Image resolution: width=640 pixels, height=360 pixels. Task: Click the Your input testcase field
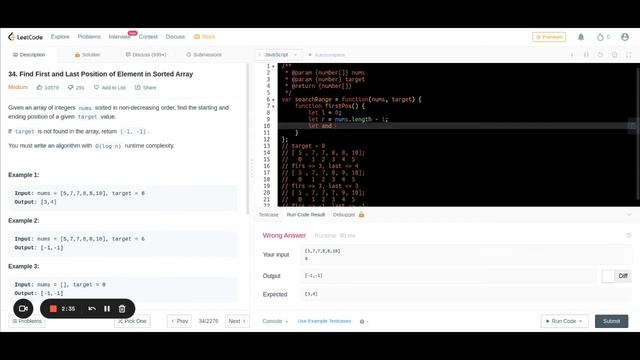tap(466, 255)
